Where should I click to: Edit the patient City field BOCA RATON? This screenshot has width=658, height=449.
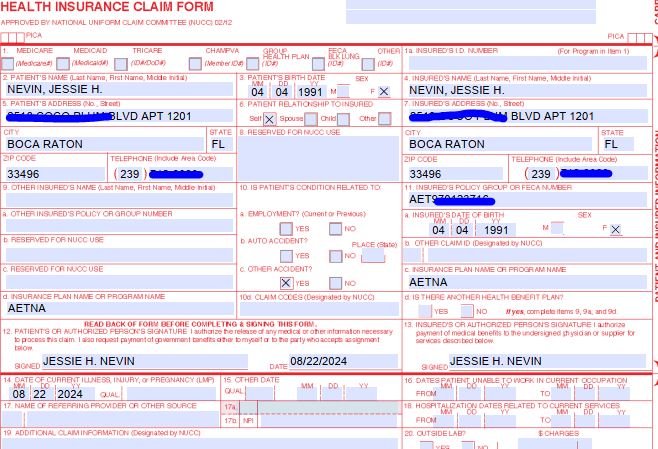point(104,144)
